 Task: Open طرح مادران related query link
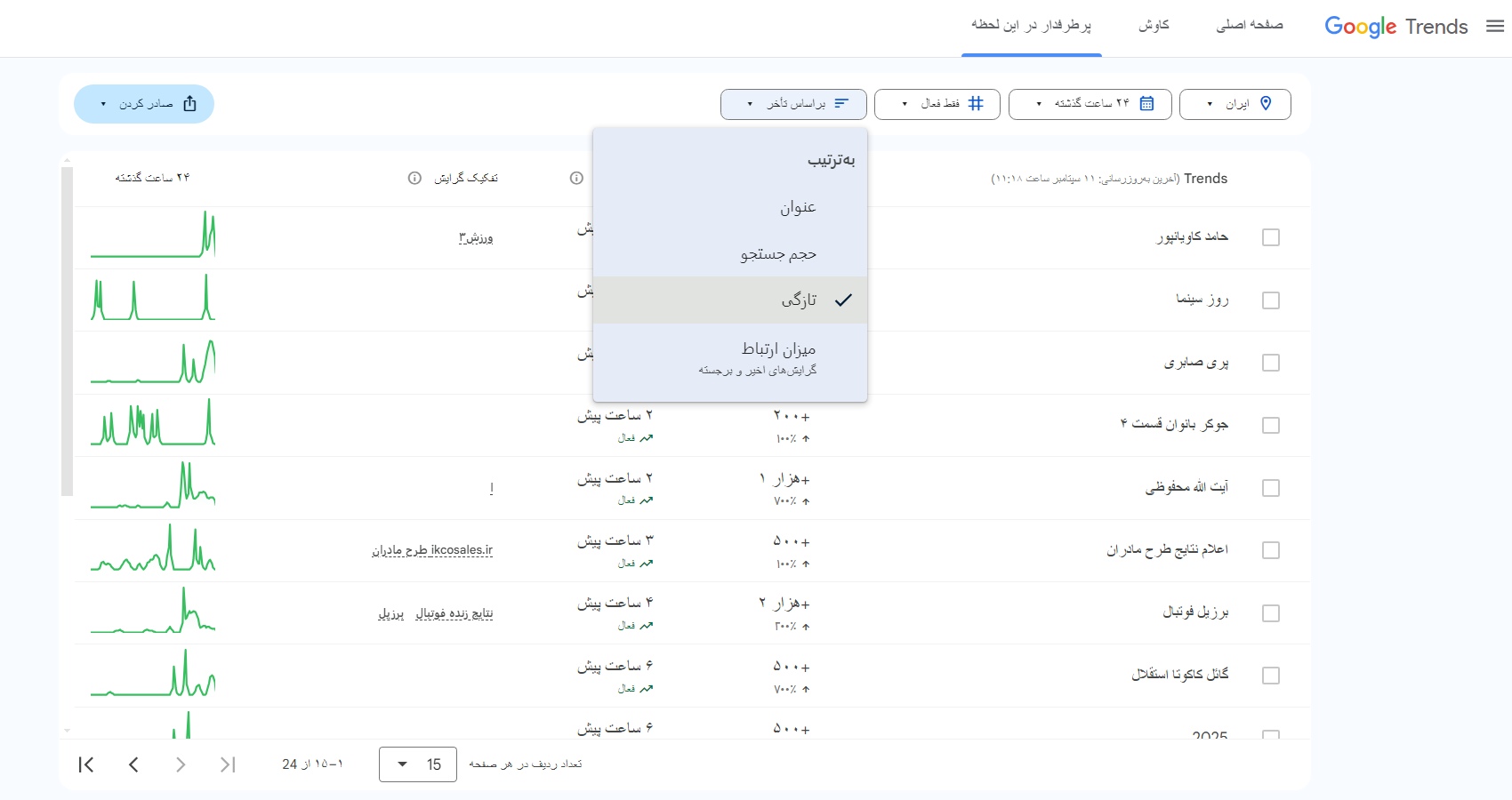point(399,550)
